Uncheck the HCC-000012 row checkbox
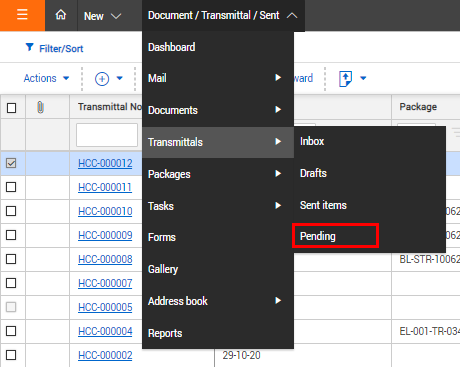 point(11,163)
